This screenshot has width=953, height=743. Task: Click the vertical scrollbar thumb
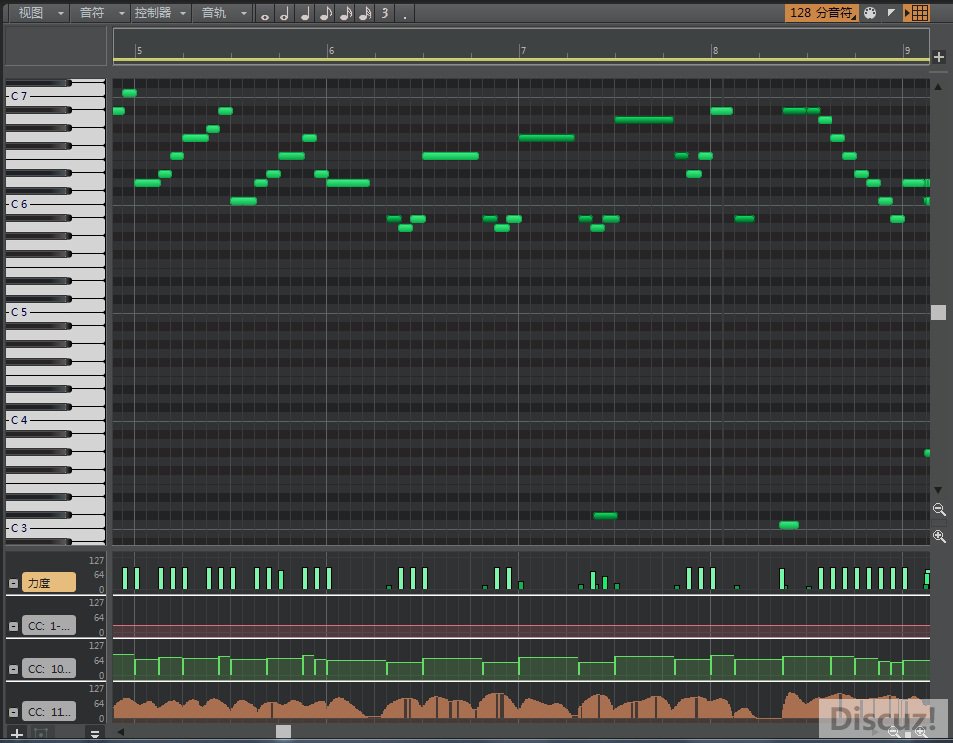pos(938,313)
